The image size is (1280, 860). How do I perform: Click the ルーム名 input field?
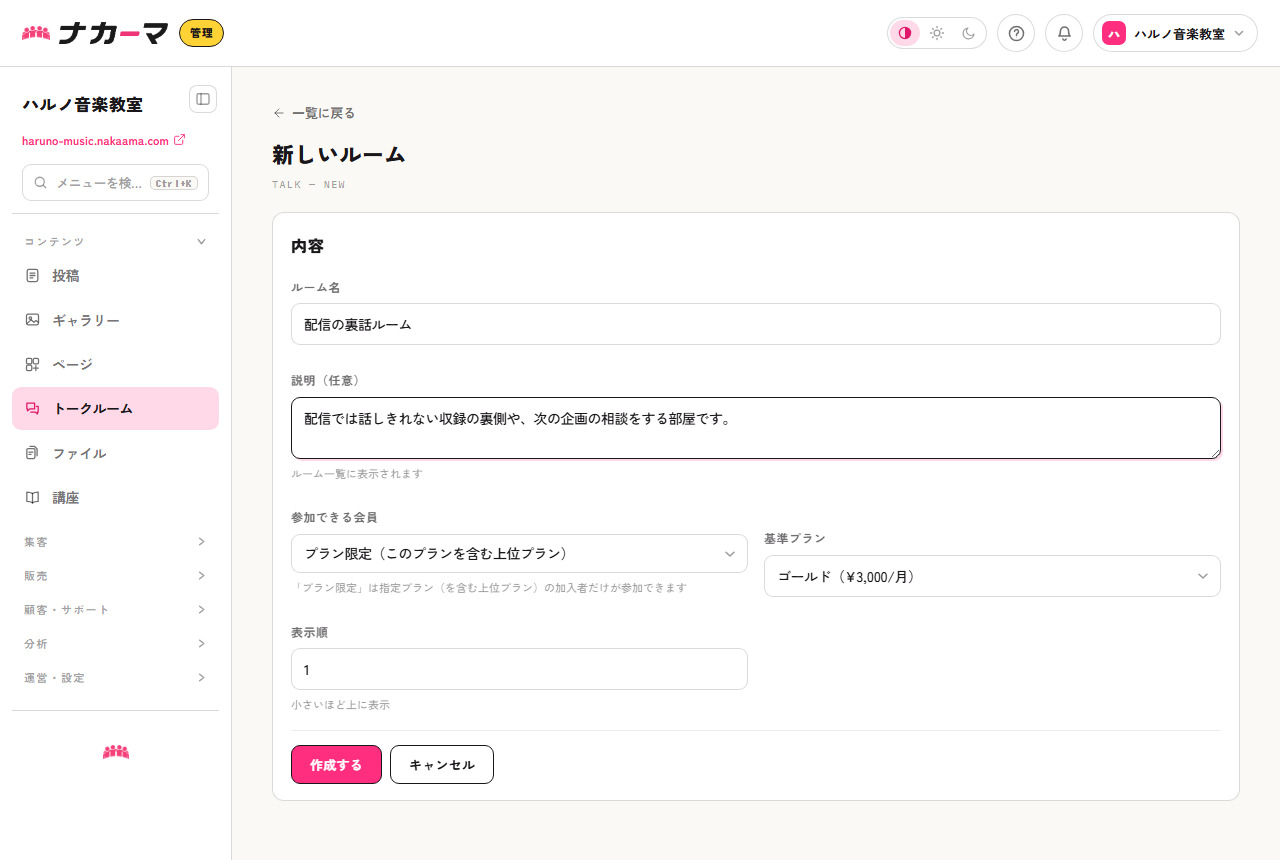756,324
